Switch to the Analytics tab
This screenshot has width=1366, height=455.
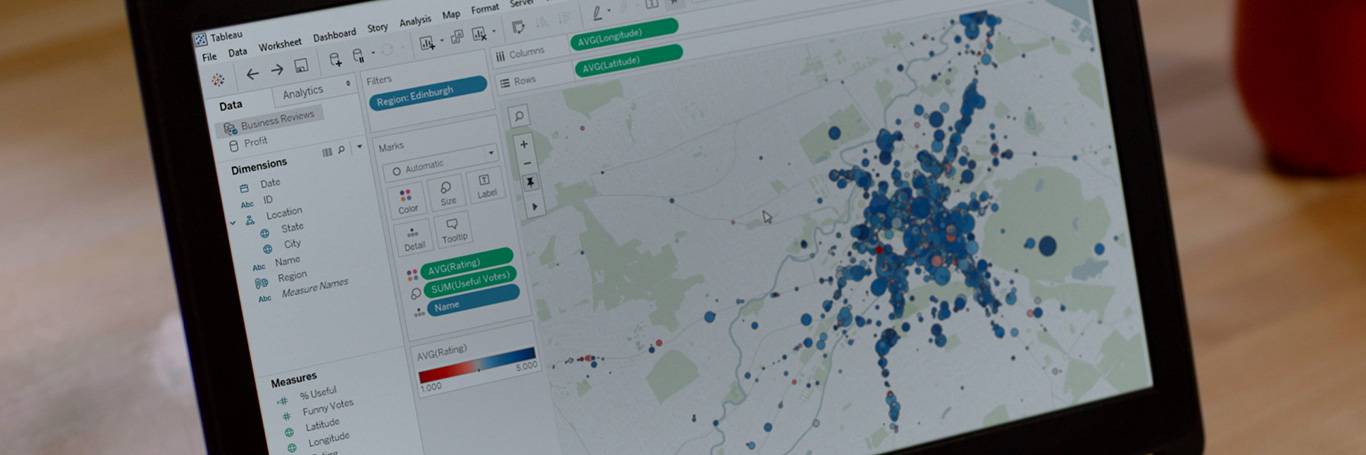coord(302,92)
